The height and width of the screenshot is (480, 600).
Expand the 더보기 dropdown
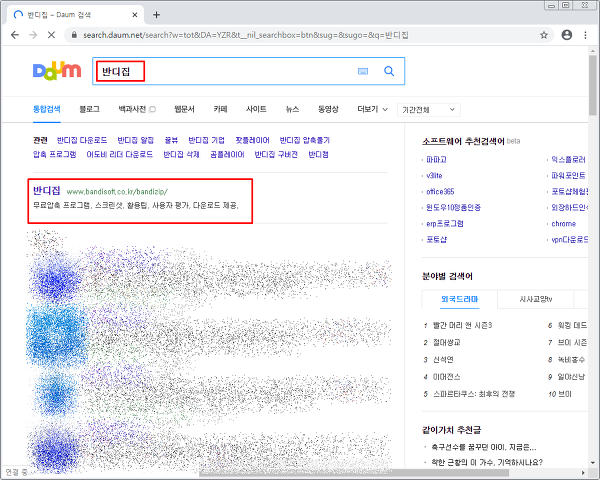point(372,109)
